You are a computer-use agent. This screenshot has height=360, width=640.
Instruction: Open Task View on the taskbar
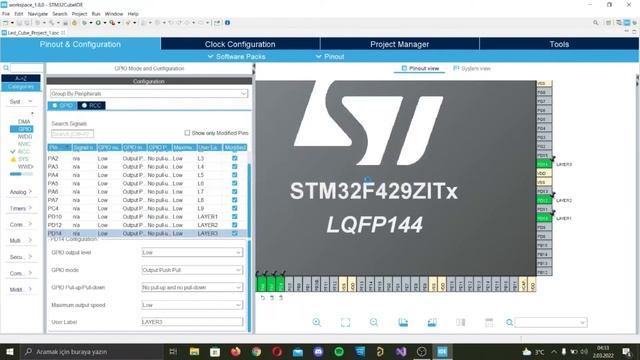pyautogui.click(x=173, y=351)
